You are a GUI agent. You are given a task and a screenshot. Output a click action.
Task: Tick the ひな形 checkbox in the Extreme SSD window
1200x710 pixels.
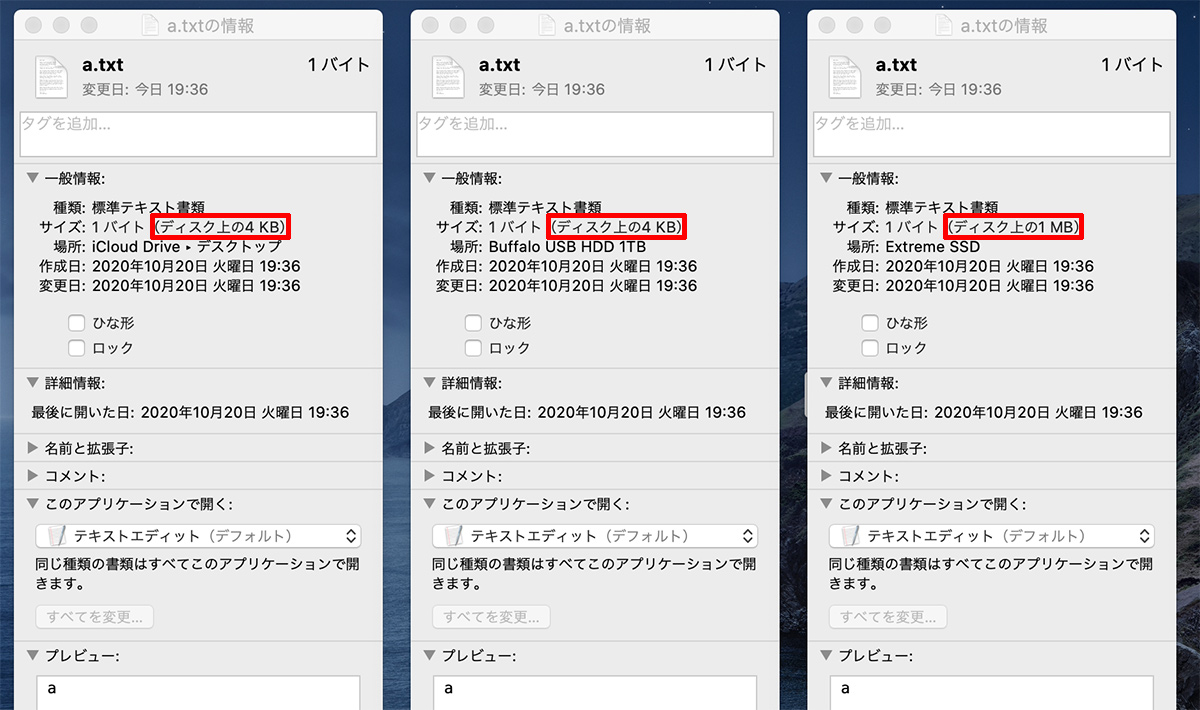click(x=869, y=323)
